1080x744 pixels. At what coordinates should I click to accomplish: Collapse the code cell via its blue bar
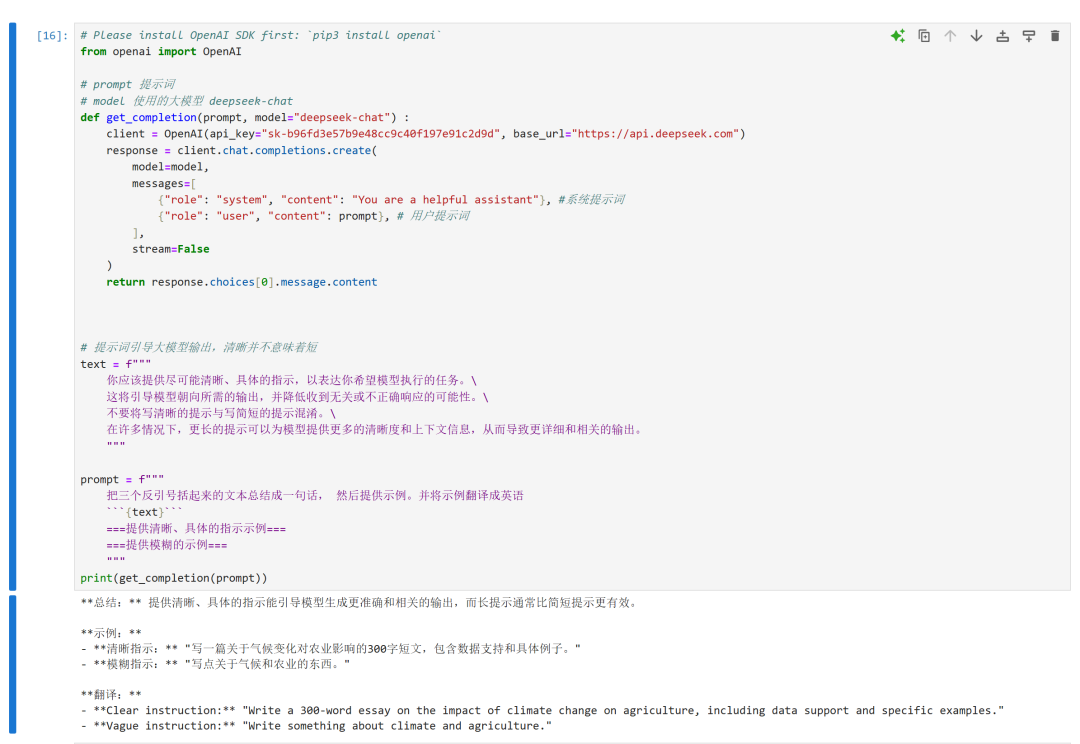(12, 307)
